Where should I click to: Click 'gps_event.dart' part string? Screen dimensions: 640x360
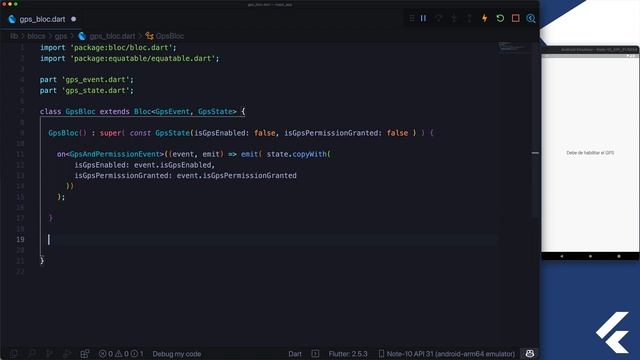point(96,80)
